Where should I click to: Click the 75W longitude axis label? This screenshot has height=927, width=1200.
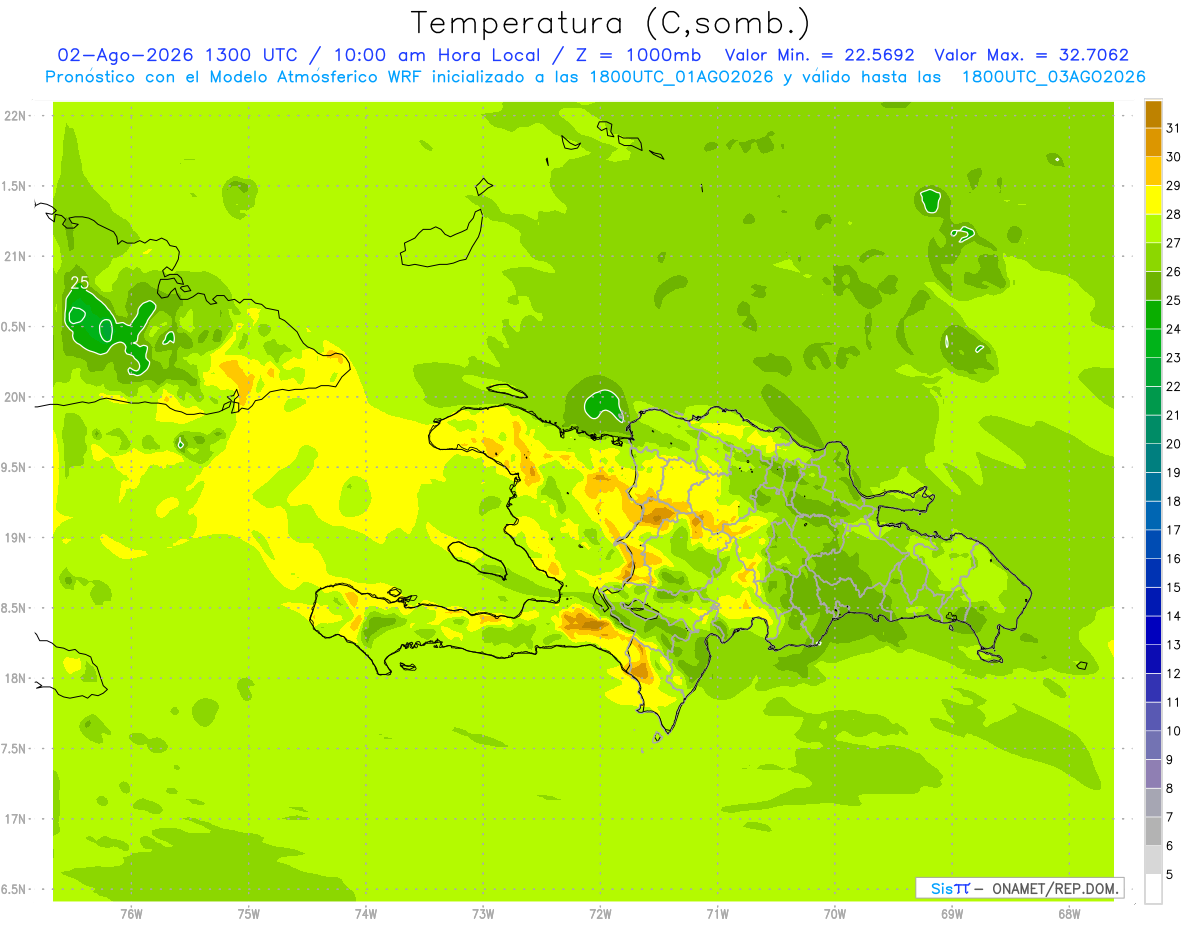point(249,914)
